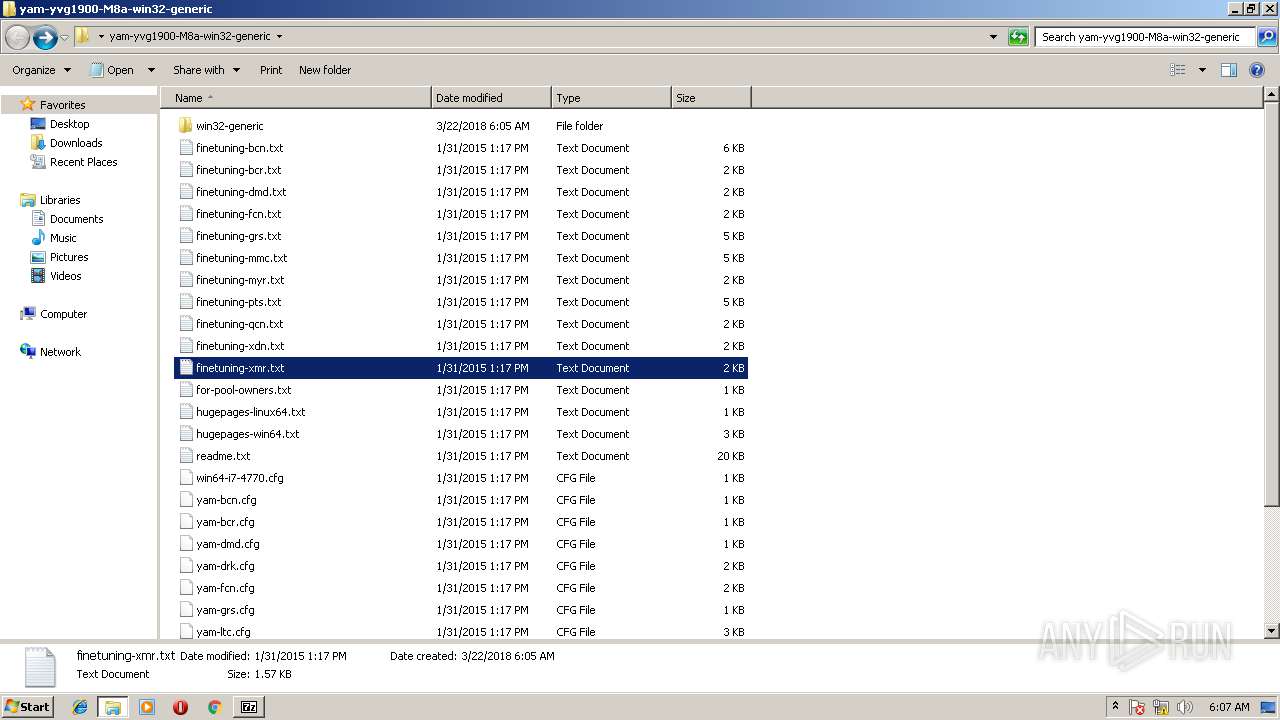Click the Open toolbar button
This screenshot has width=1280, height=720.
click(x=112, y=70)
